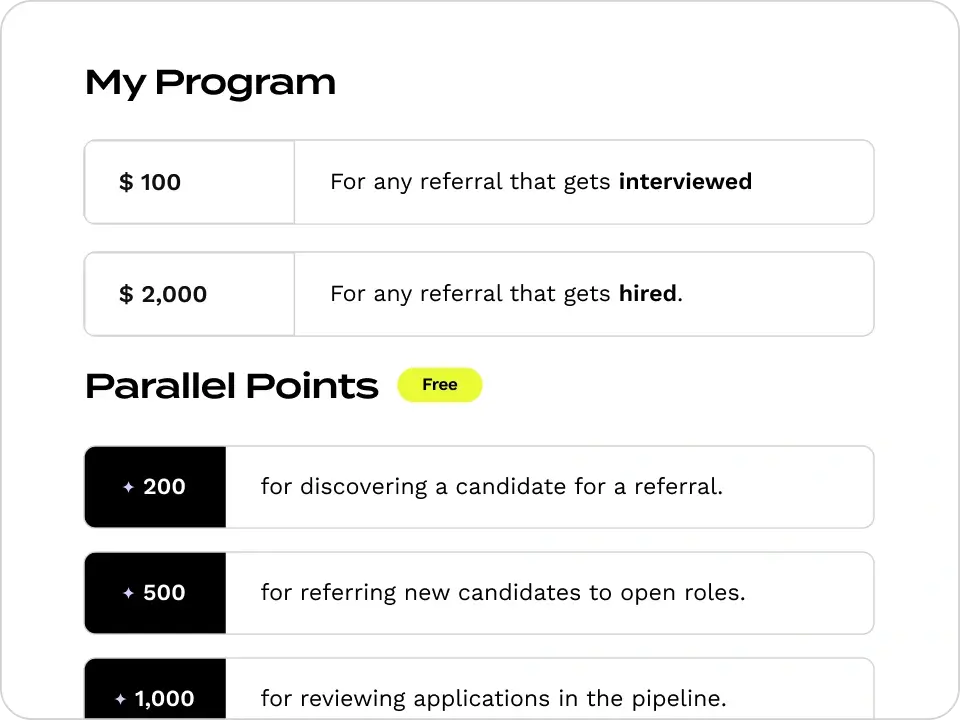Select the 200 points black tile
This screenshot has height=720, width=960.
155,487
